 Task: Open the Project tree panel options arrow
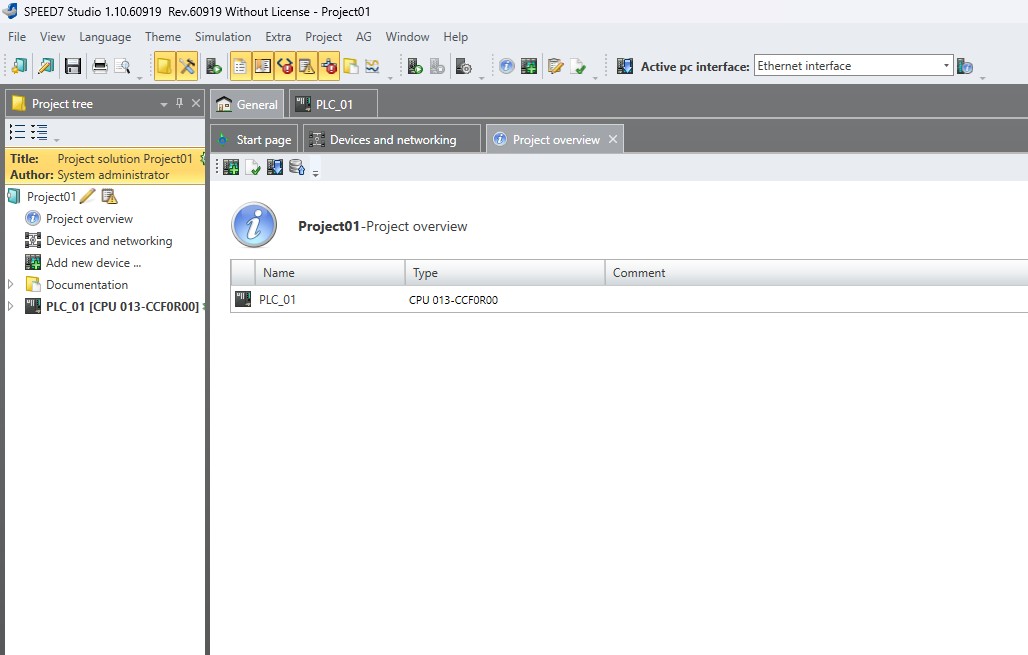[x=163, y=104]
